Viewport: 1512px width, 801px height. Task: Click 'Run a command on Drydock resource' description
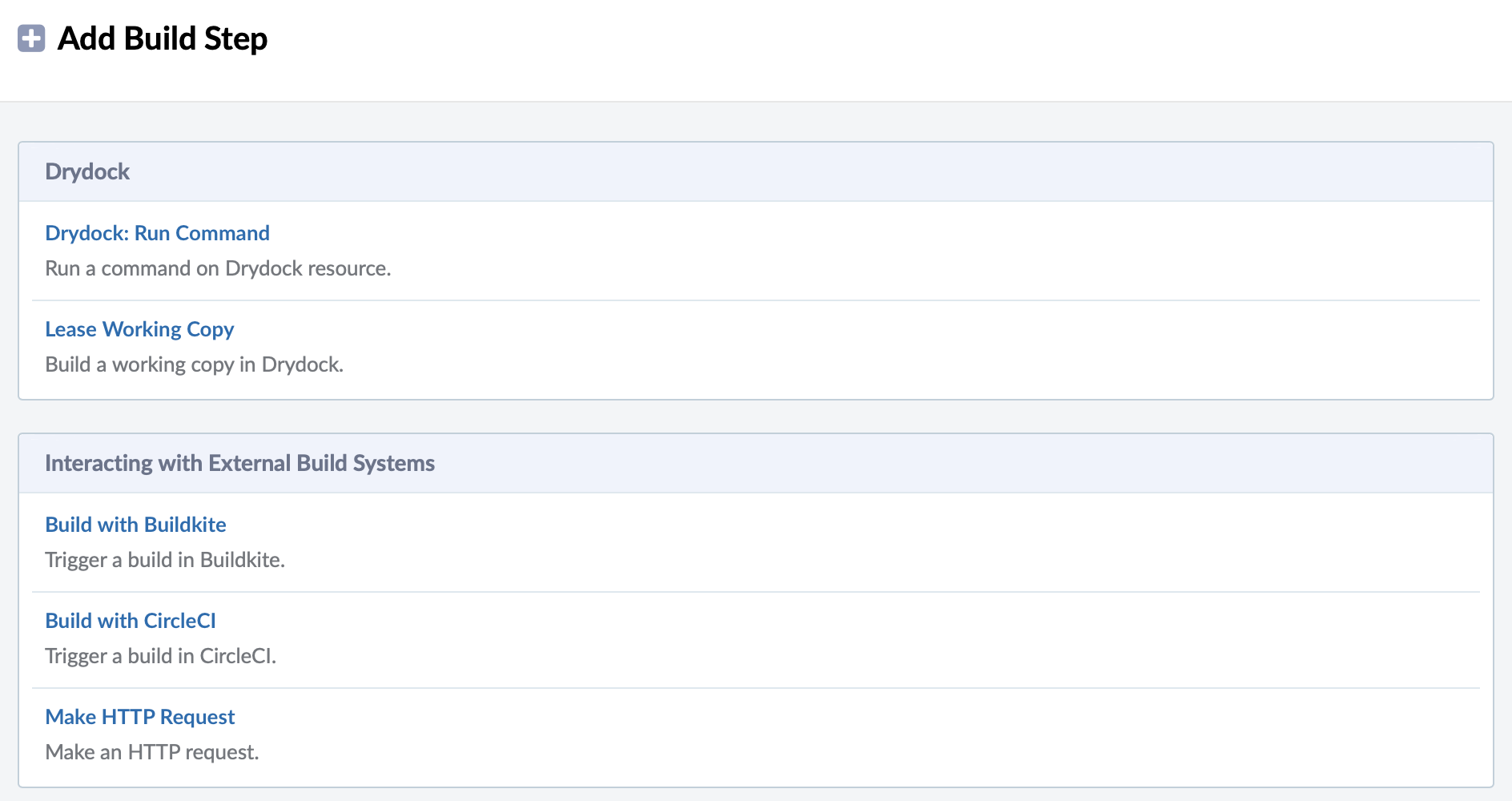[x=218, y=268]
